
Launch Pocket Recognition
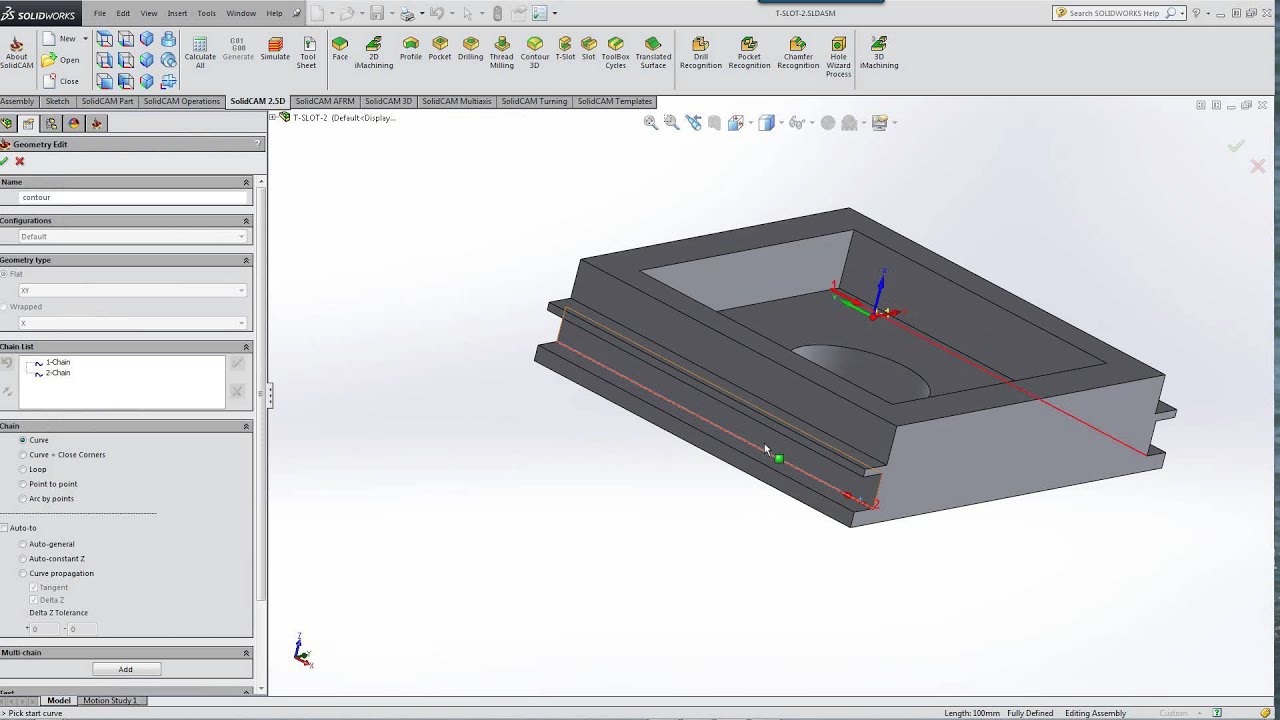point(749,52)
